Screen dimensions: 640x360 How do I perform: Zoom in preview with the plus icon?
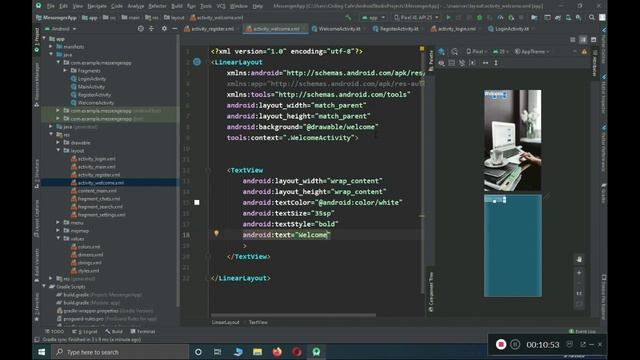tap(579, 272)
